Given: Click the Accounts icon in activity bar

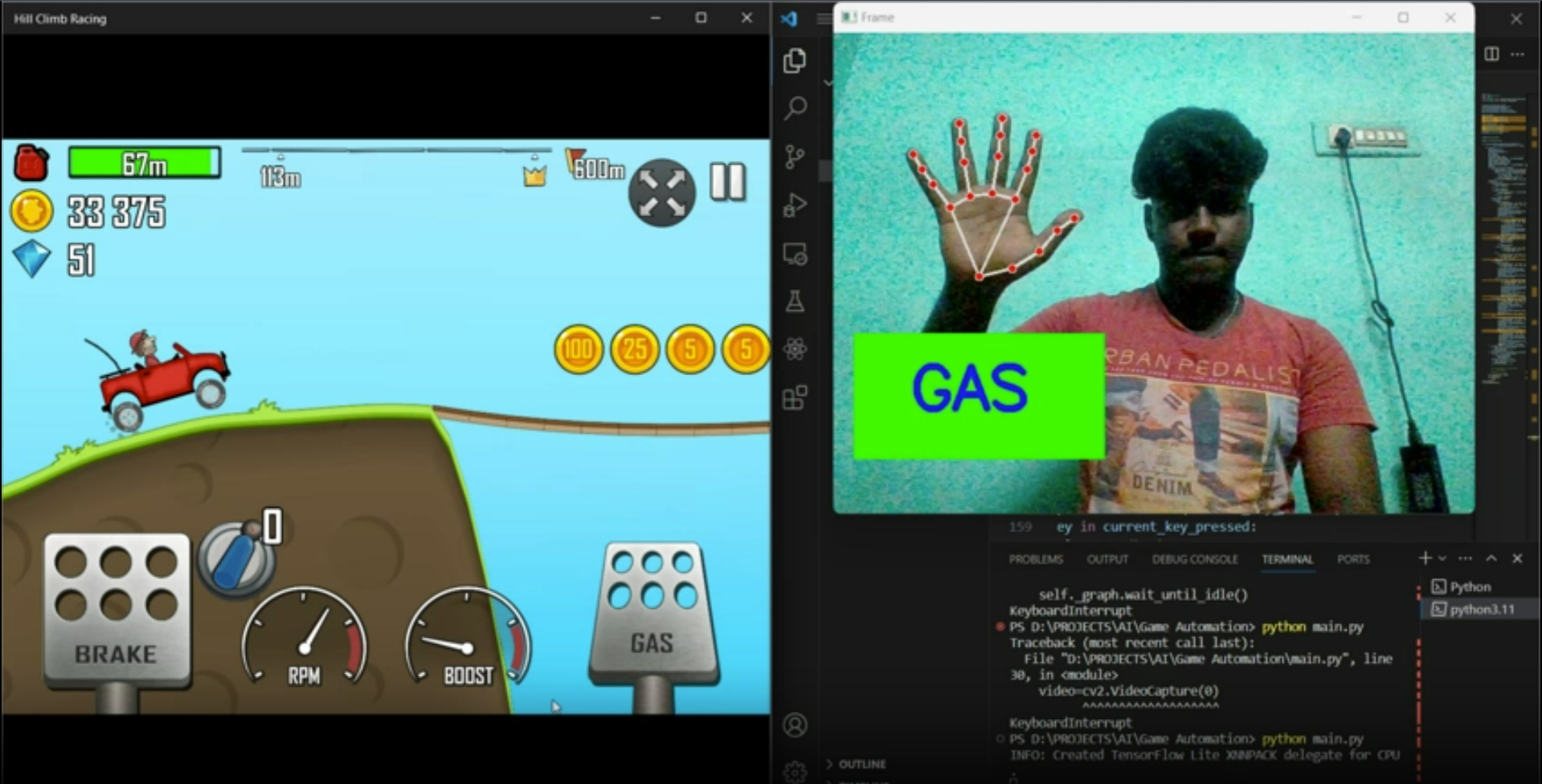Looking at the screenshot, I should (x=795, y=725).
